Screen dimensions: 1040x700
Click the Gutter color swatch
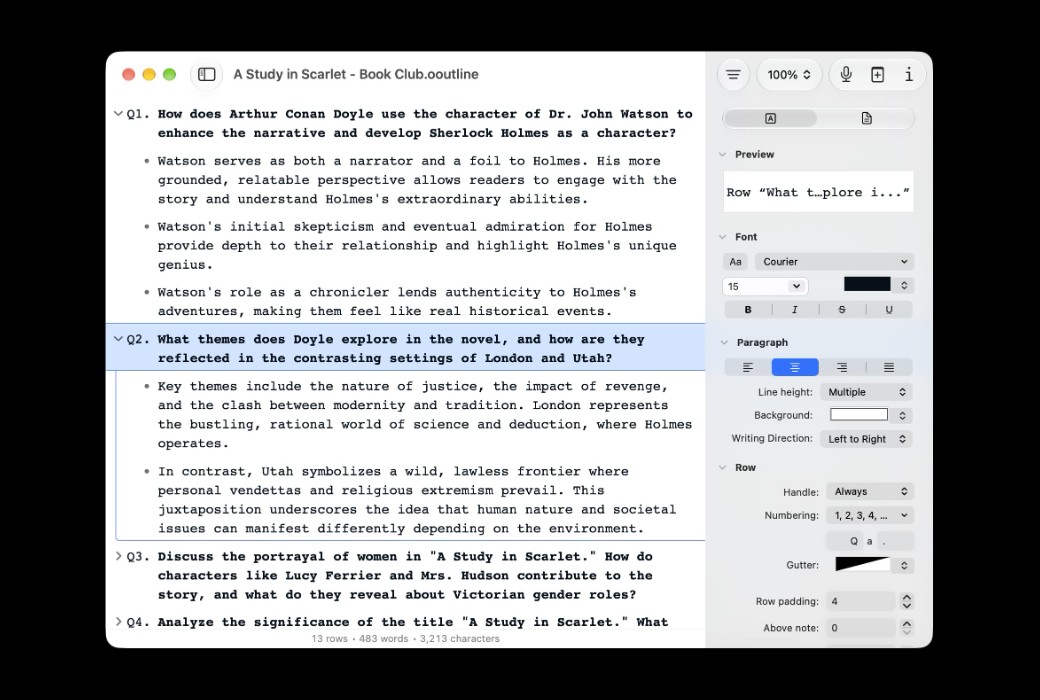pos(862,565)
